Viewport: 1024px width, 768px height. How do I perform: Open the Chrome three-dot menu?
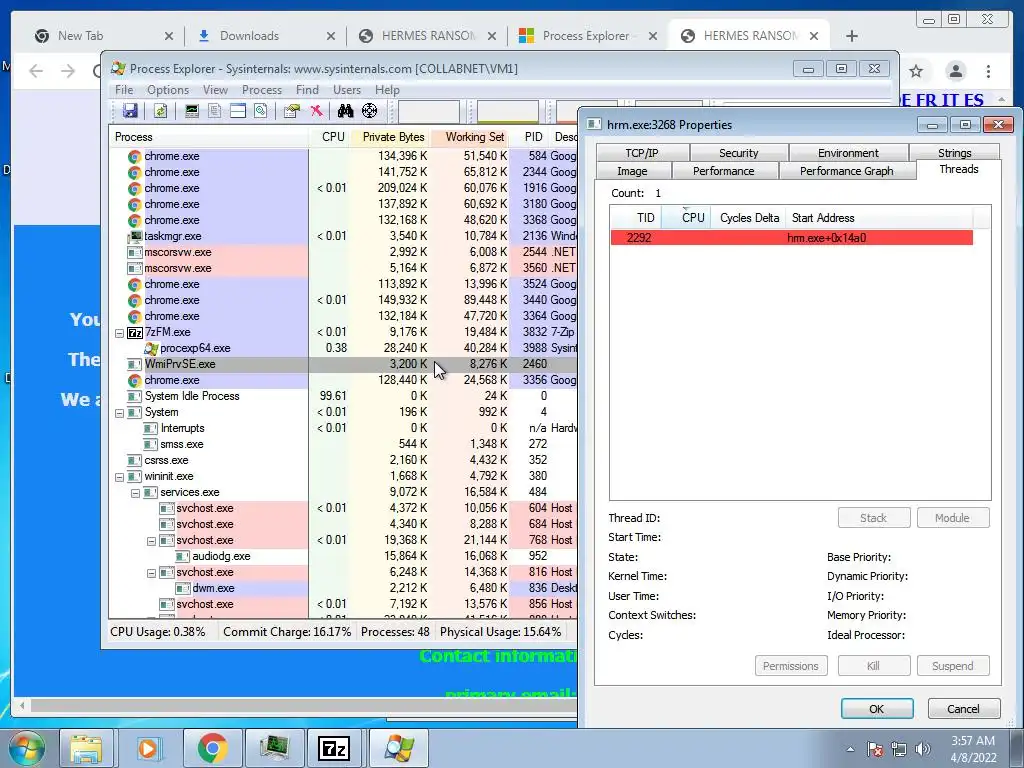[988, 71]
